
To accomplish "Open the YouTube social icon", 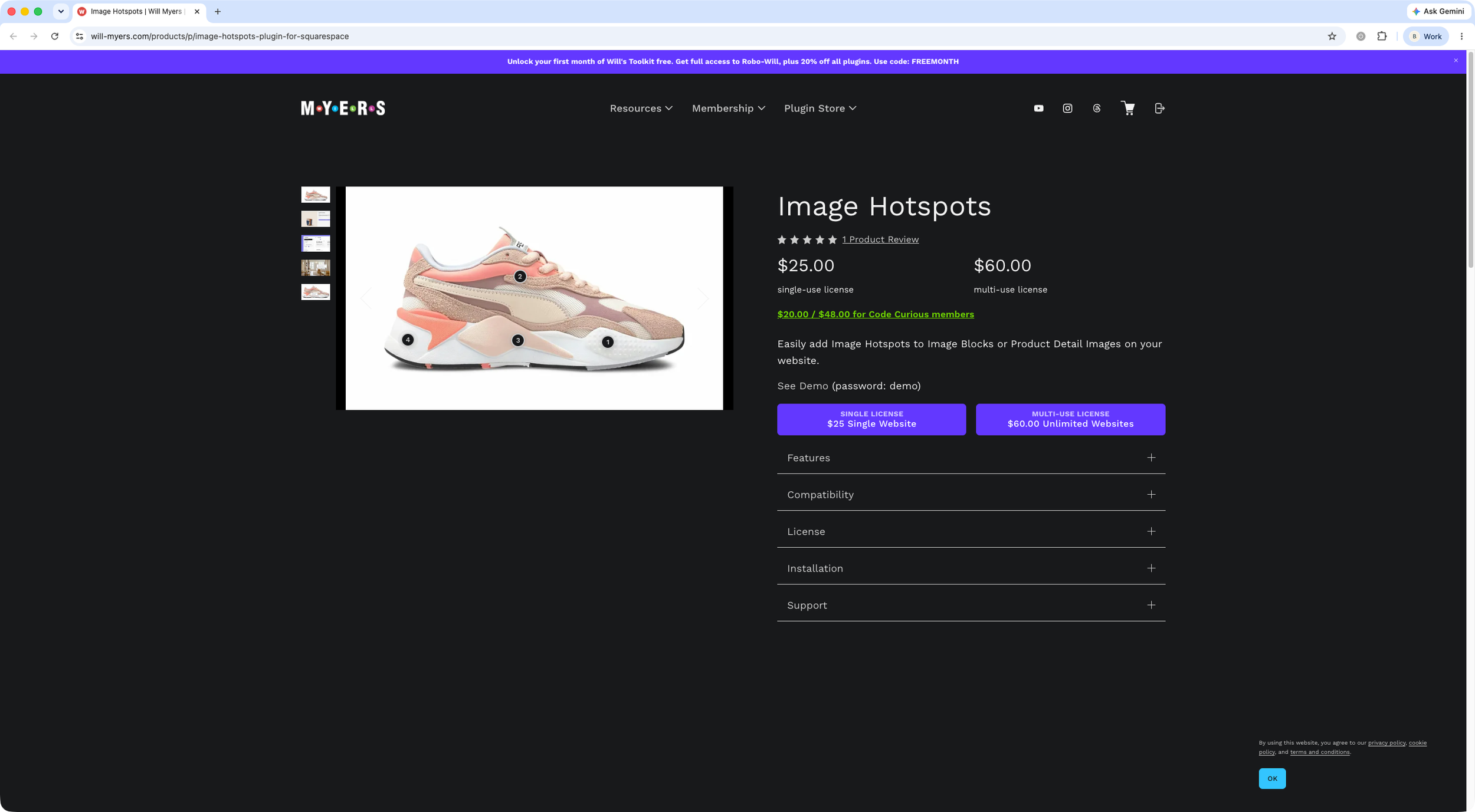I will point(1038,109).
